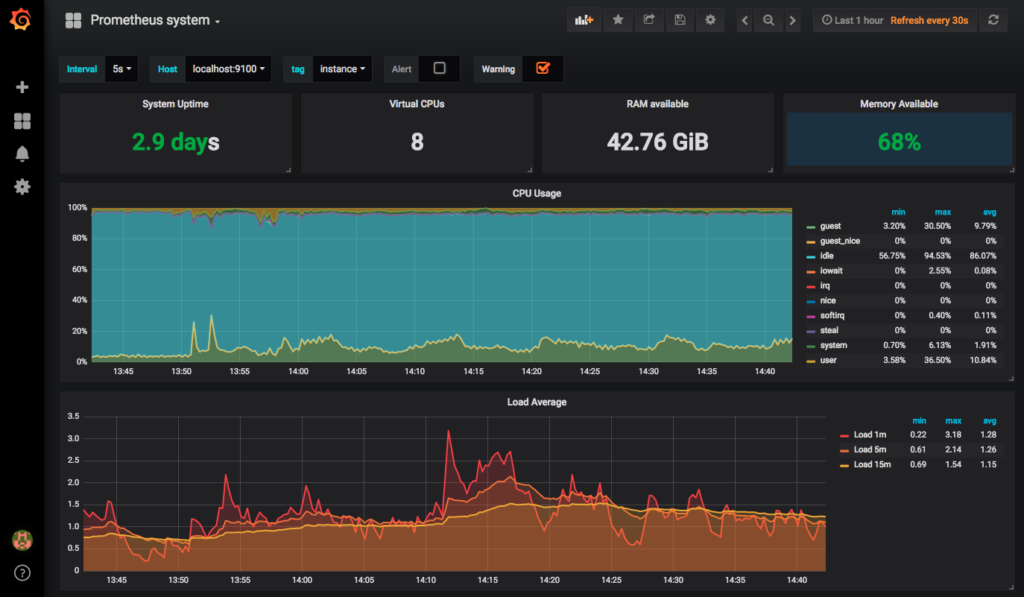Save the dashboard with disk icon
This screenshot has height=597, width=1024.
click(679, 19)
